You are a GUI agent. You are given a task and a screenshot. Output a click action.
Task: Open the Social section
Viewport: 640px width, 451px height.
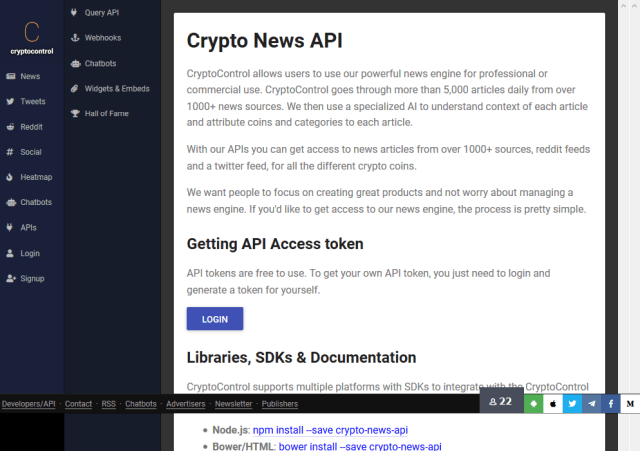click(31, 152)
